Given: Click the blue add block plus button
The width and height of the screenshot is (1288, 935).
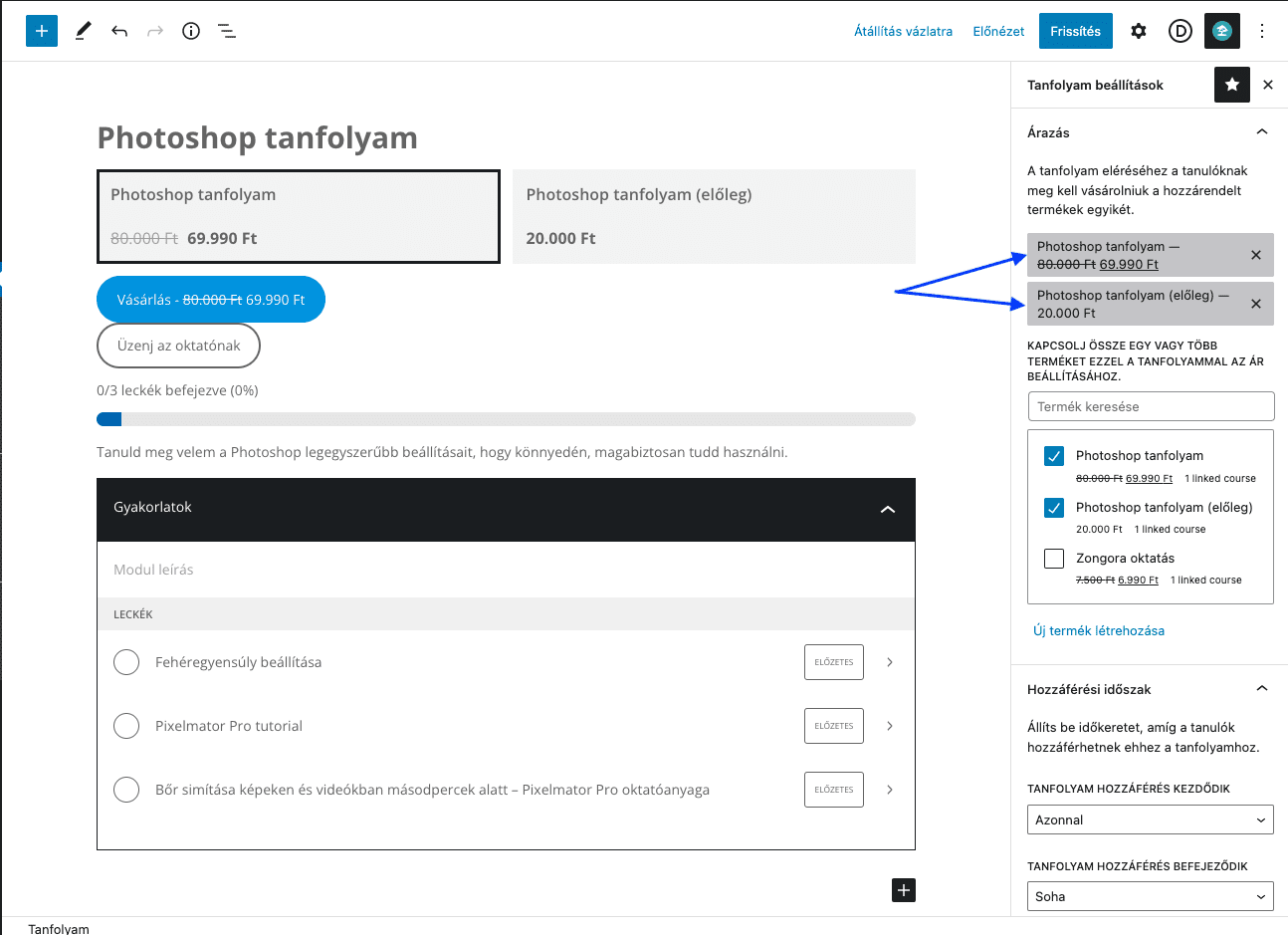Looking at the screenshot, I should coord(42,31).
